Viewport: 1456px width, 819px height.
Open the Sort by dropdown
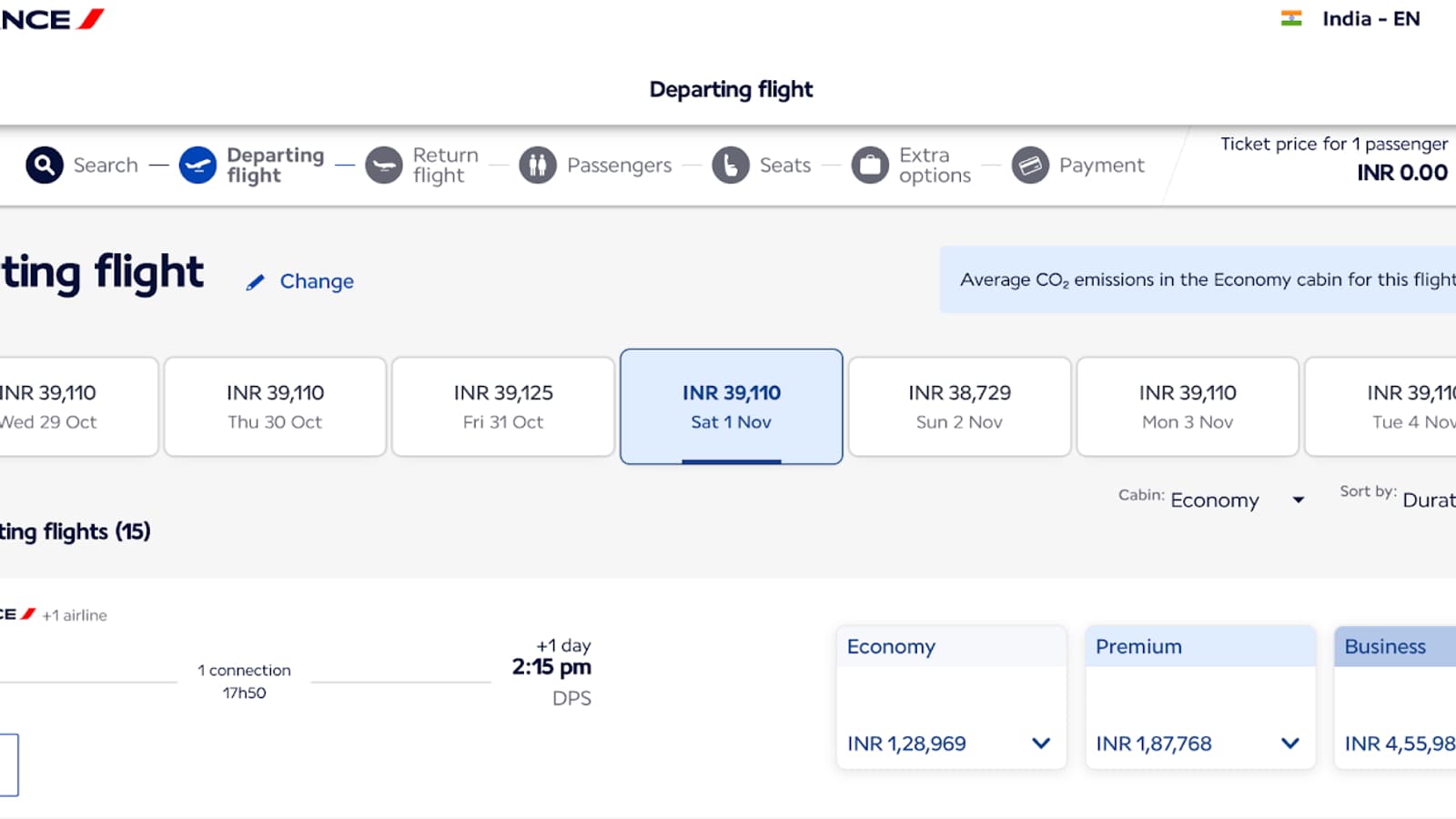coord(1427,500)
